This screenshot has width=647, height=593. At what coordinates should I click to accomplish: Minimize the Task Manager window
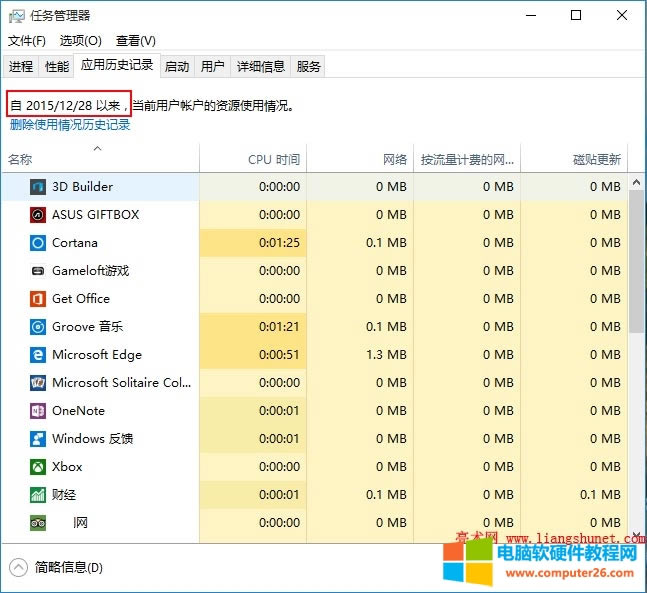click(x=531, y=16)
